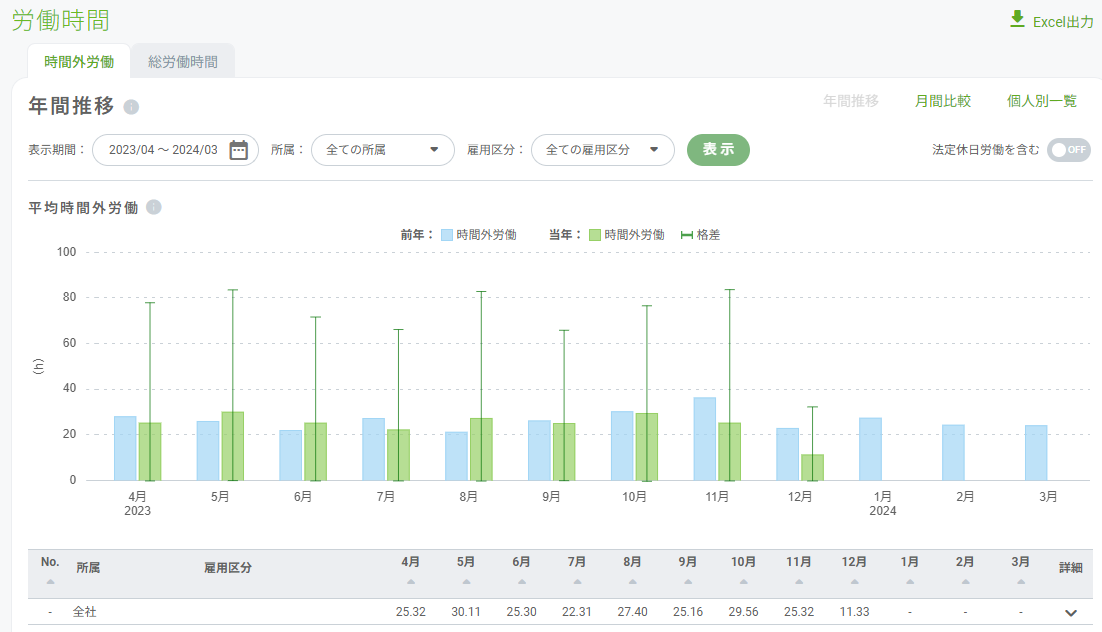This screenshot has width=1102, height=632.
Task: Click the green 当年 時間外労働 legend swatch
Action: point(594,235)
